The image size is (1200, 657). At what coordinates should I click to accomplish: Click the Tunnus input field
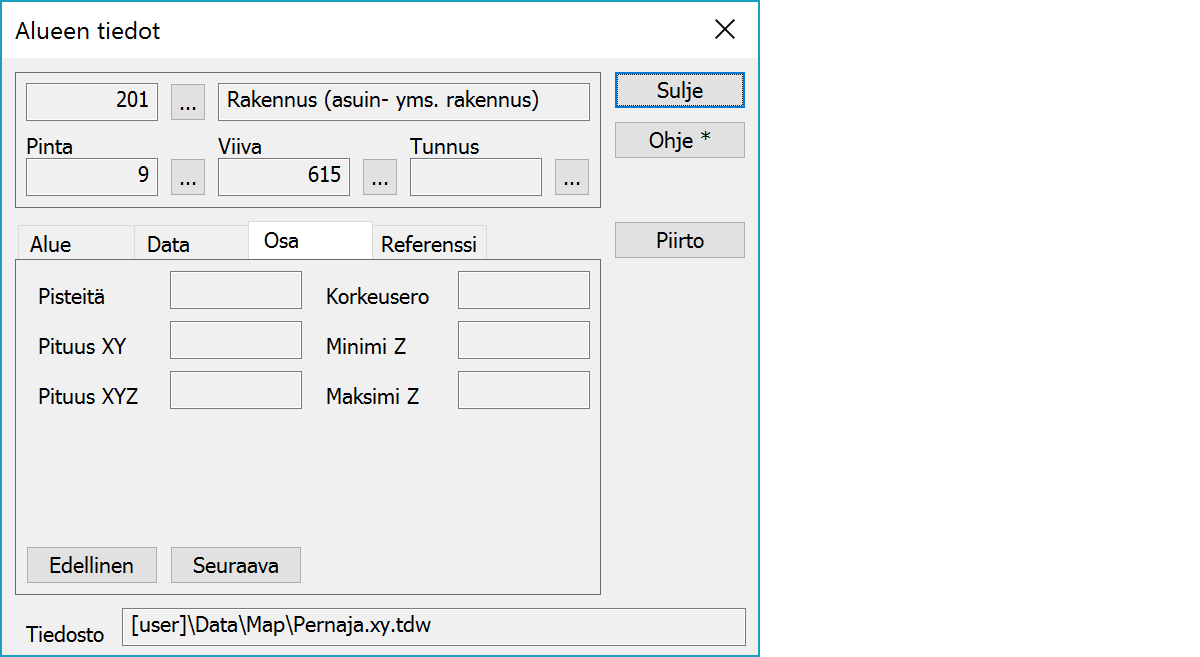pyautogui.click(x=475, y=177)
